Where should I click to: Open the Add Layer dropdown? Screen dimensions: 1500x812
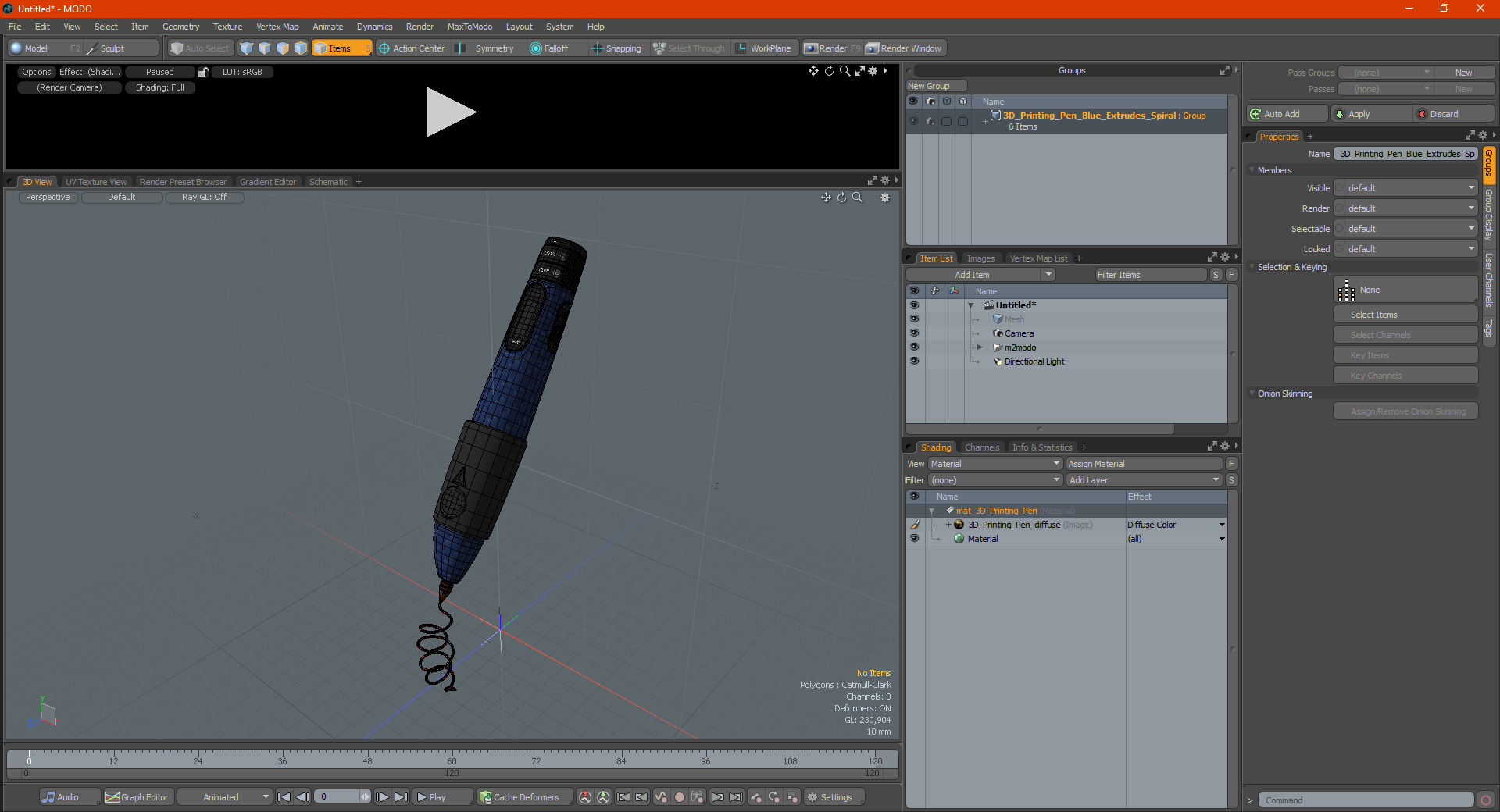pos(1144,480)
